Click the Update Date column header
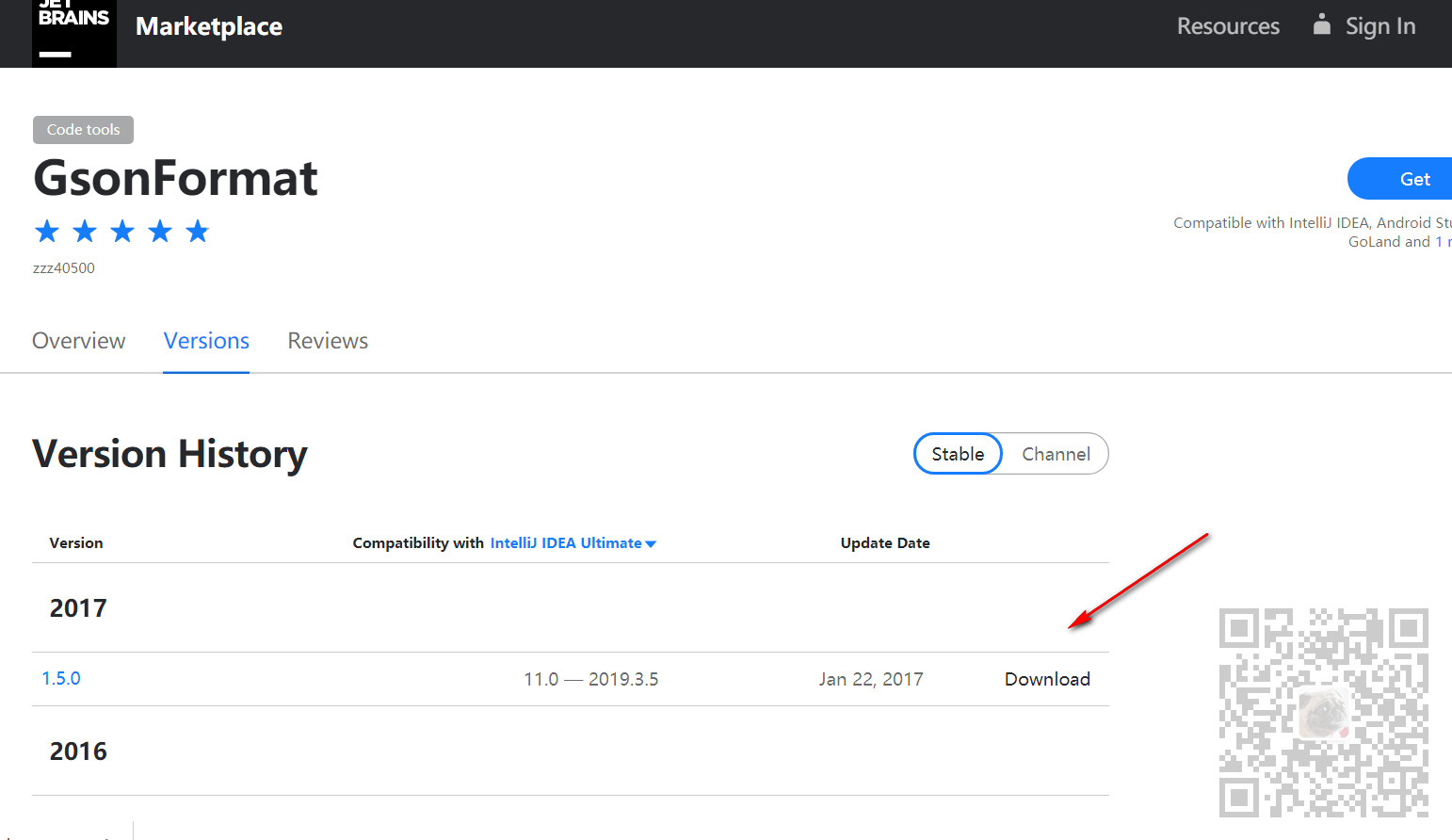Image resolution: width=1452 pixels, height=840 pixels. pos(885,543)
